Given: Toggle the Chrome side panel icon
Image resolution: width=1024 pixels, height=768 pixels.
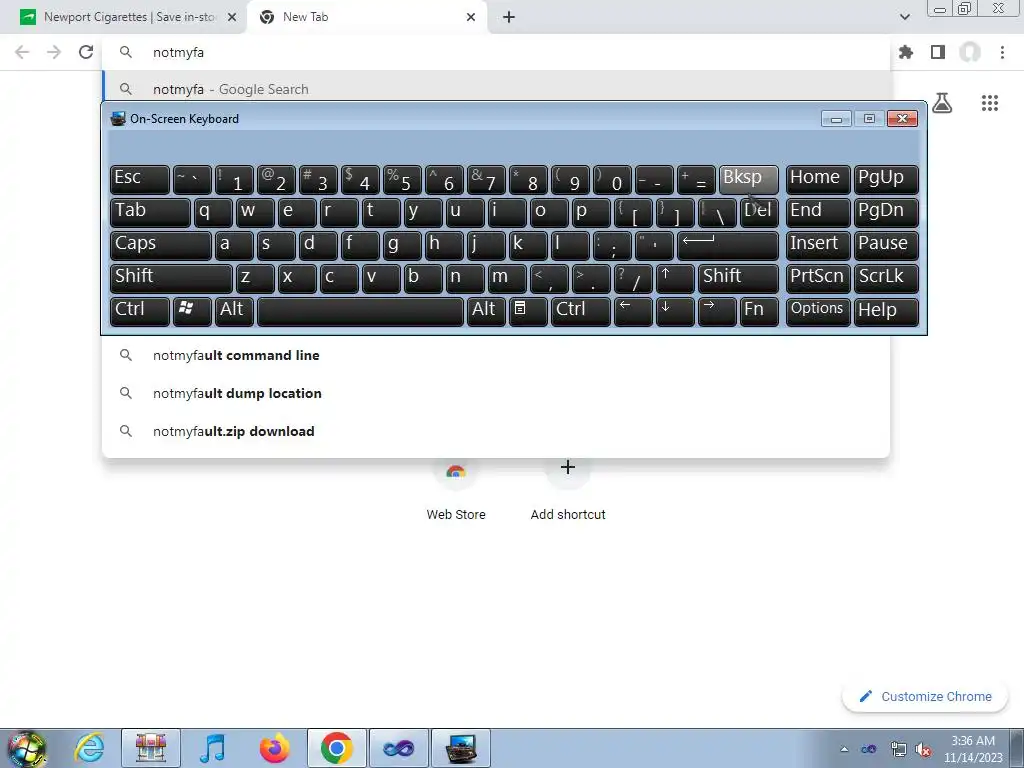Looking at the screenshot, I should [x=938, y=52].
